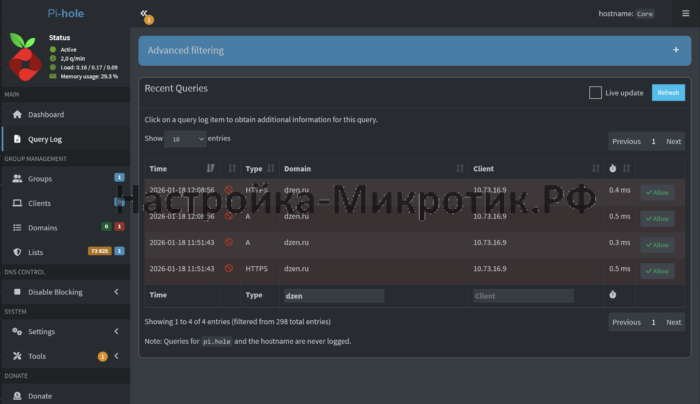
Task: Click Next in bottom pagination
Action: coord(674,322)
